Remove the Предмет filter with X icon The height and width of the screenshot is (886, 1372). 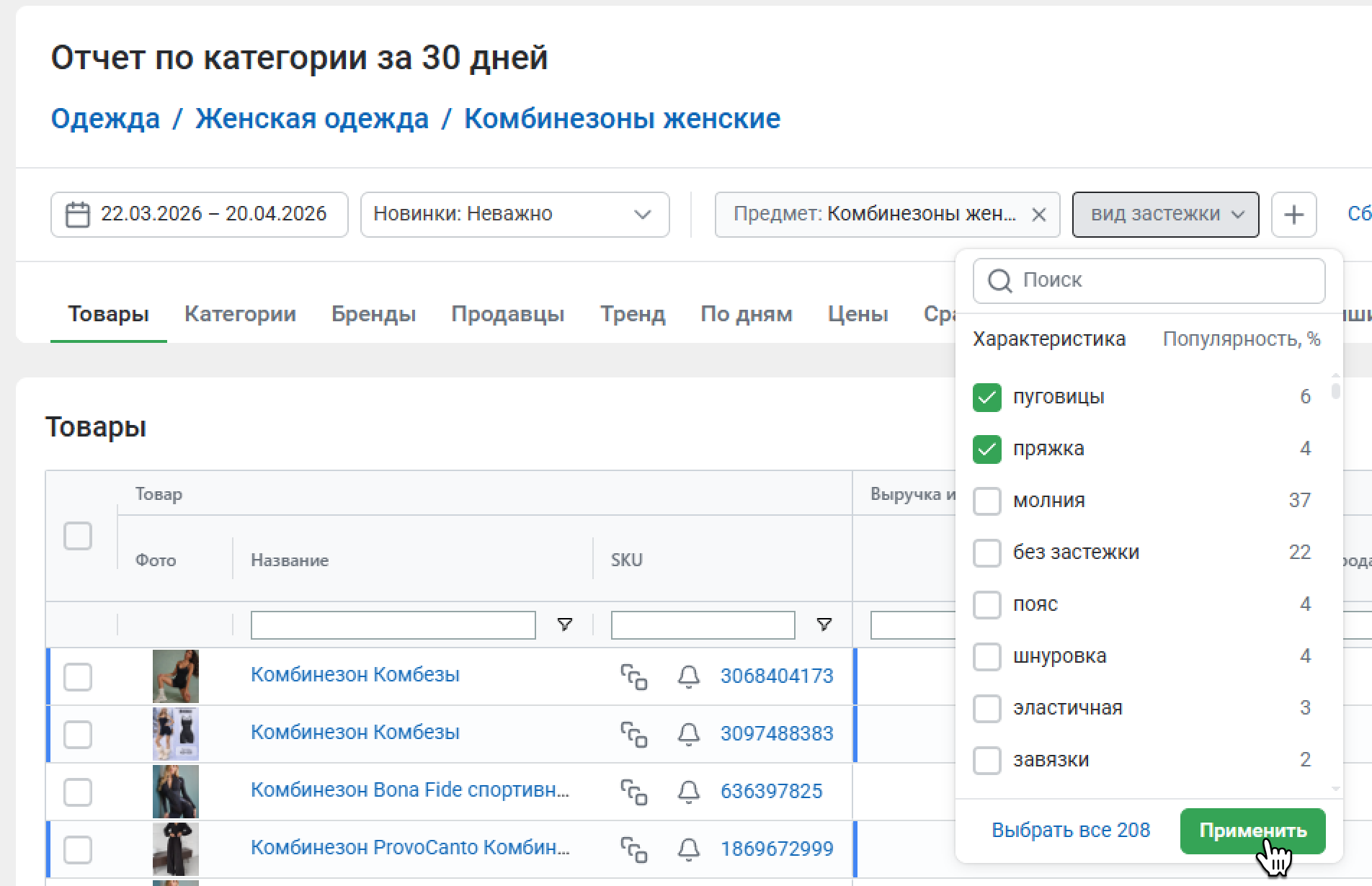[x=1038, y=215]
